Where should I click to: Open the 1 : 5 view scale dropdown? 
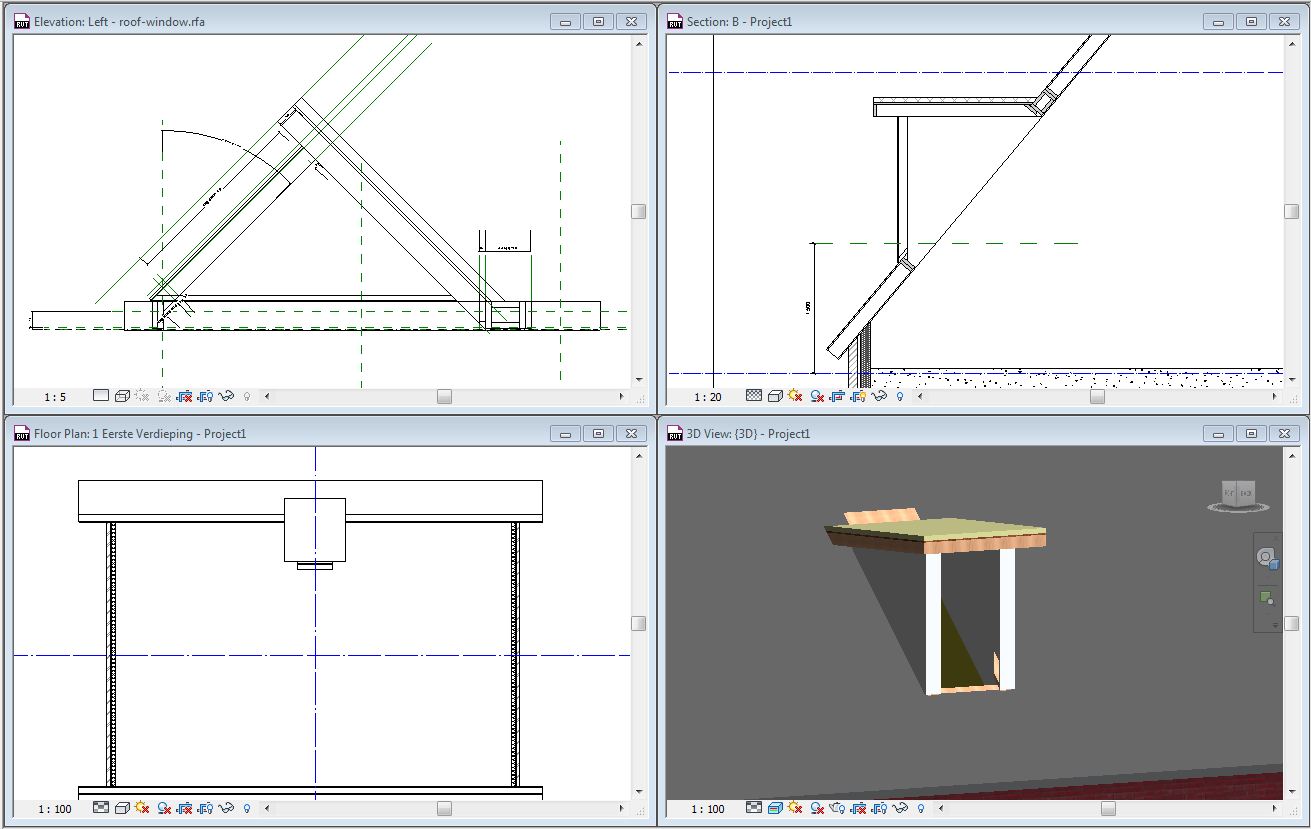tap(55, 397)
